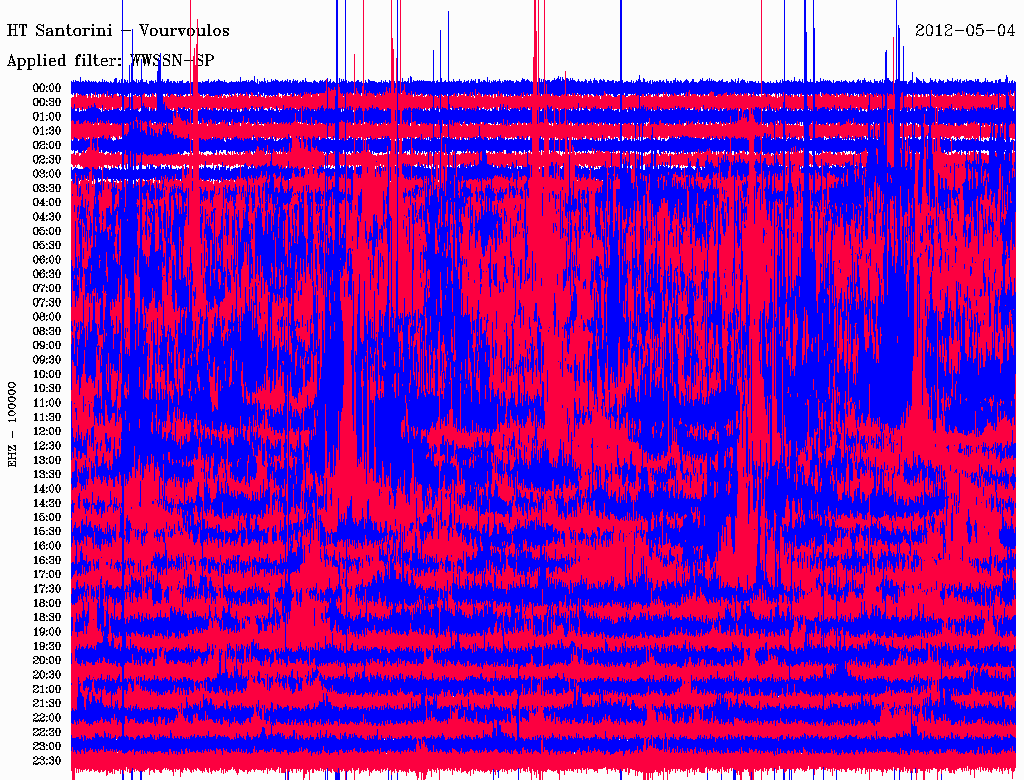Select the 19:00 time label

pyautogui.click(x=47, y=632)
